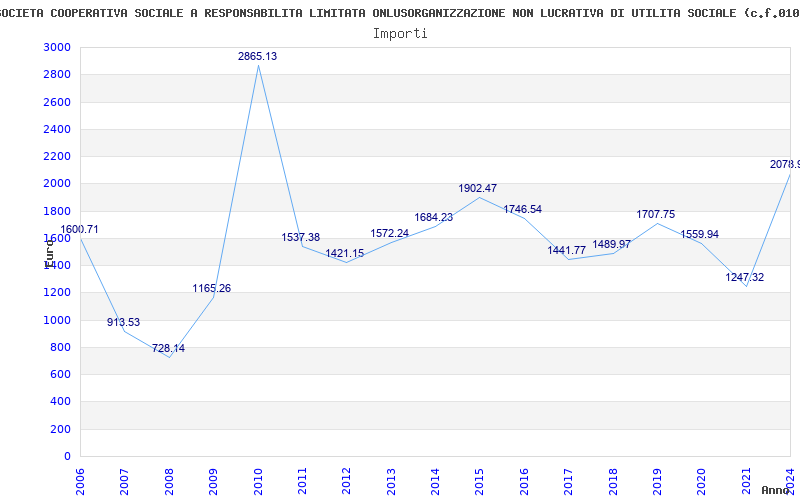This screenshot has height=500, width=800.
Task: Click the Anno x-axis title
Action: (779, 490)
